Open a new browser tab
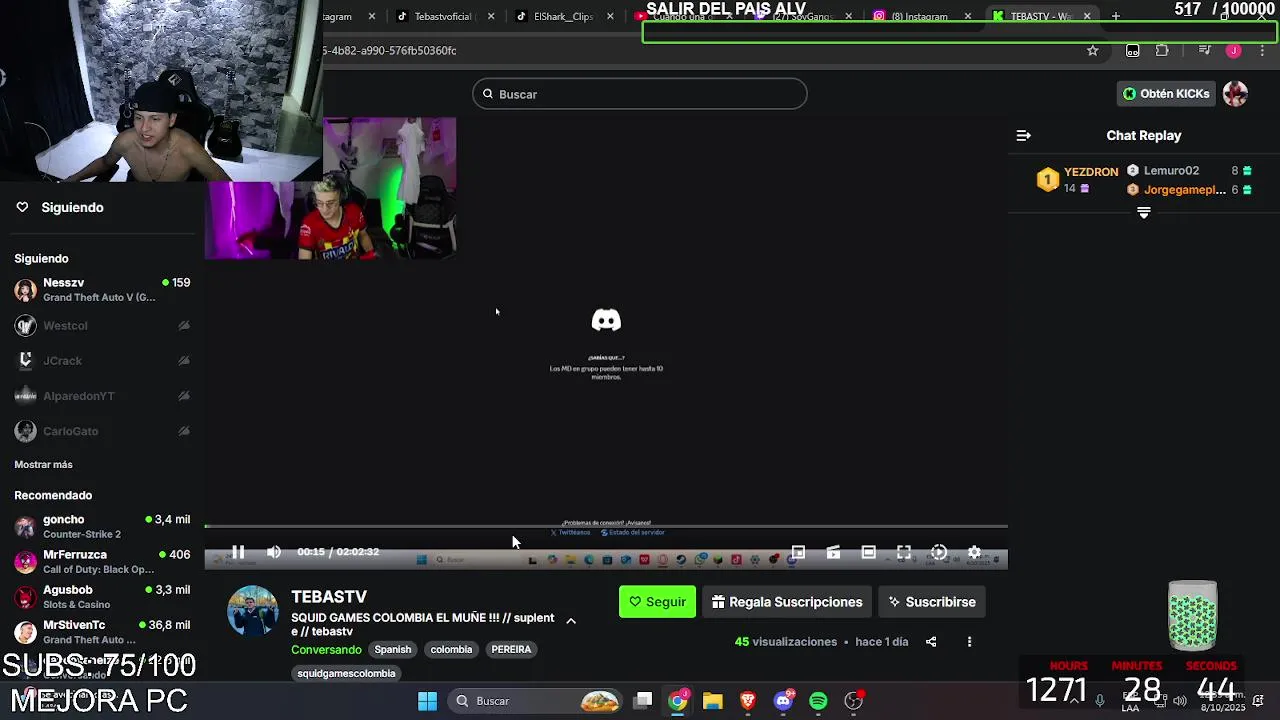 pos(1116,16)
